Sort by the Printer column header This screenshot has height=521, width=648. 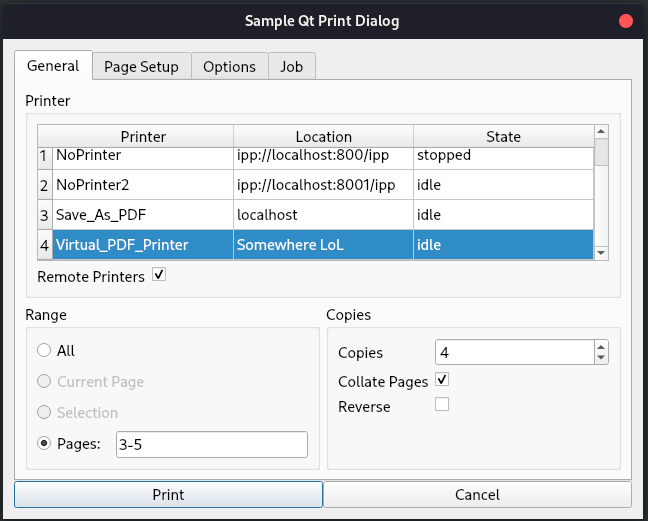tap(143, 136)
